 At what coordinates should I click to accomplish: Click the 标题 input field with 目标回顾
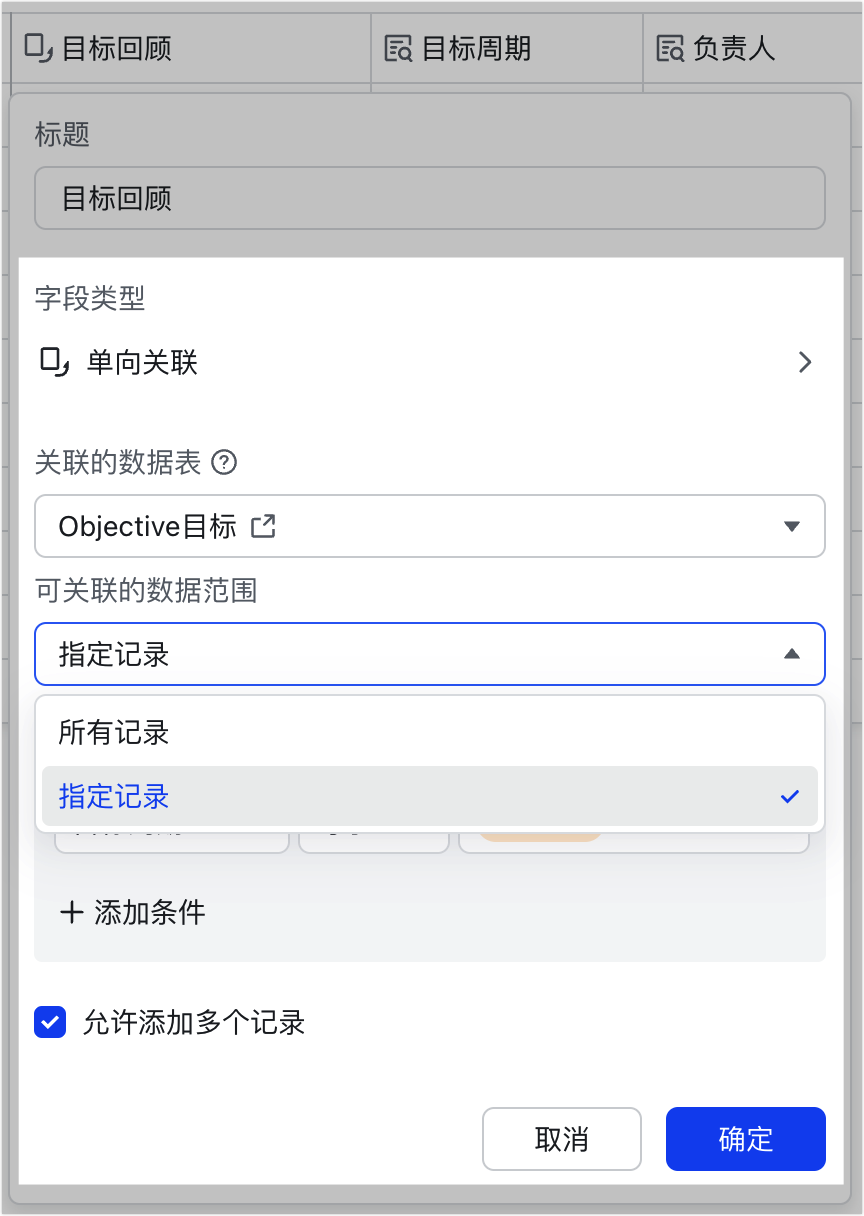(x=430, y=198)
